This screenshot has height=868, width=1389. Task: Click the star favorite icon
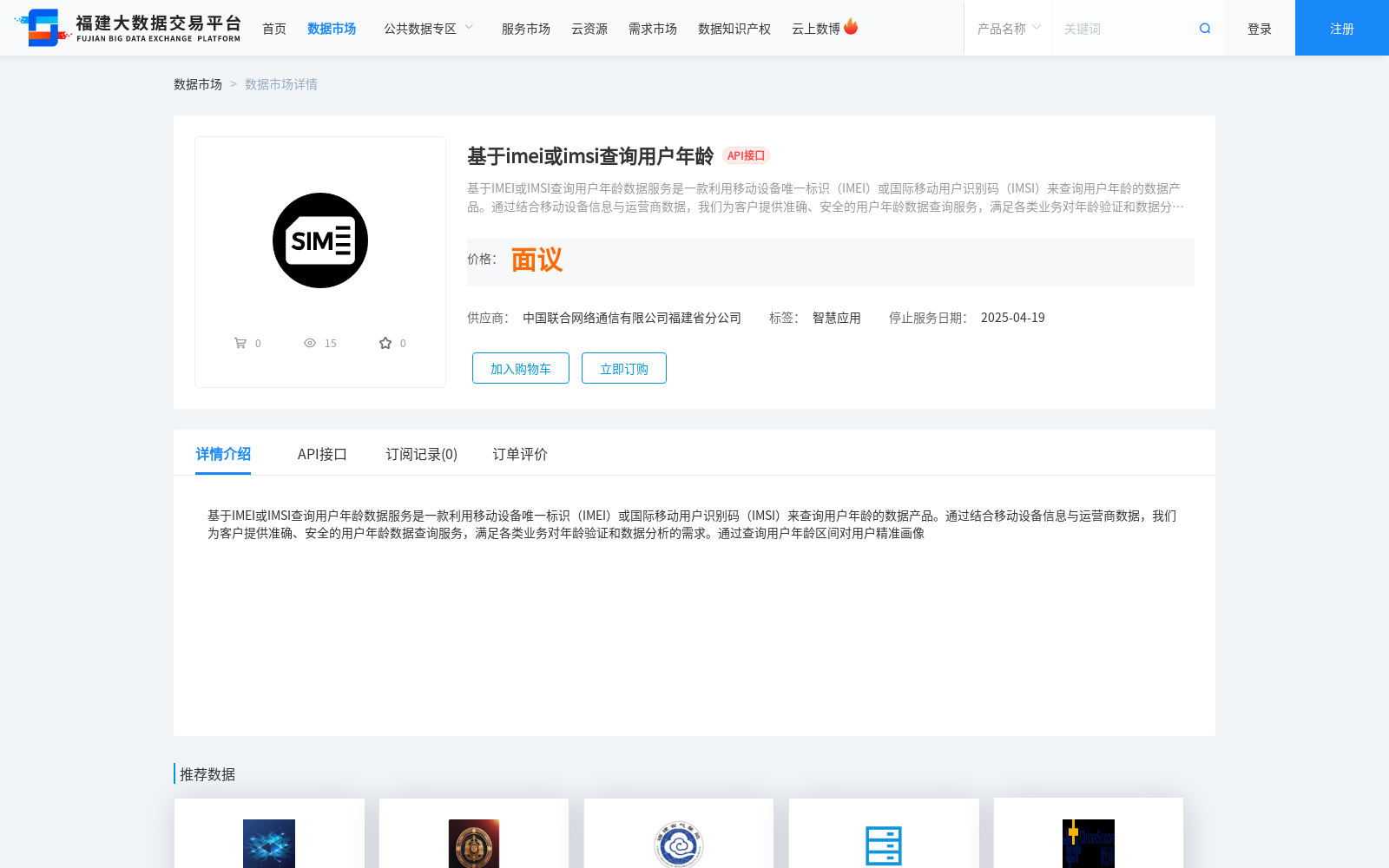[x=385, y=343]
